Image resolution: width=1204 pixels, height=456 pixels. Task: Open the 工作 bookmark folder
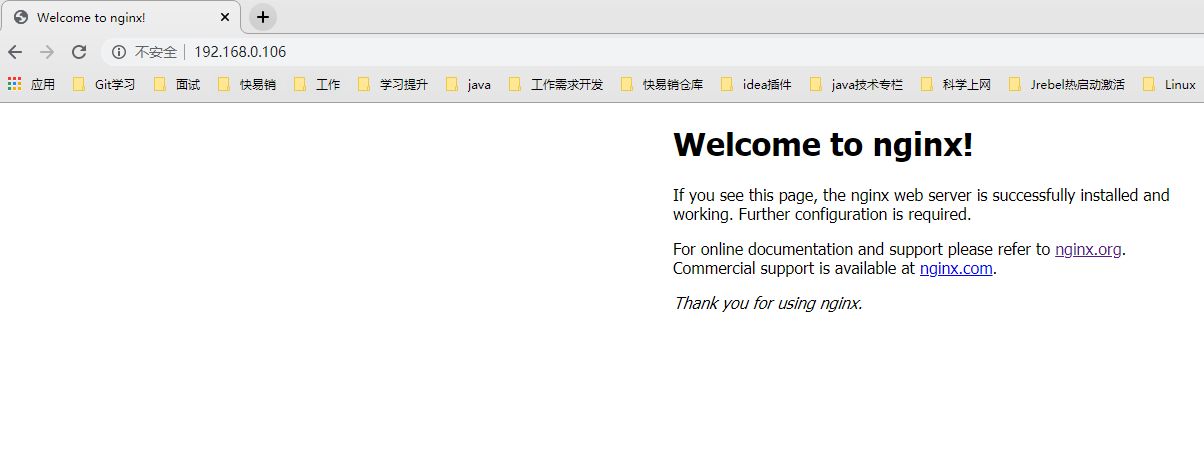tap(317, 84)
